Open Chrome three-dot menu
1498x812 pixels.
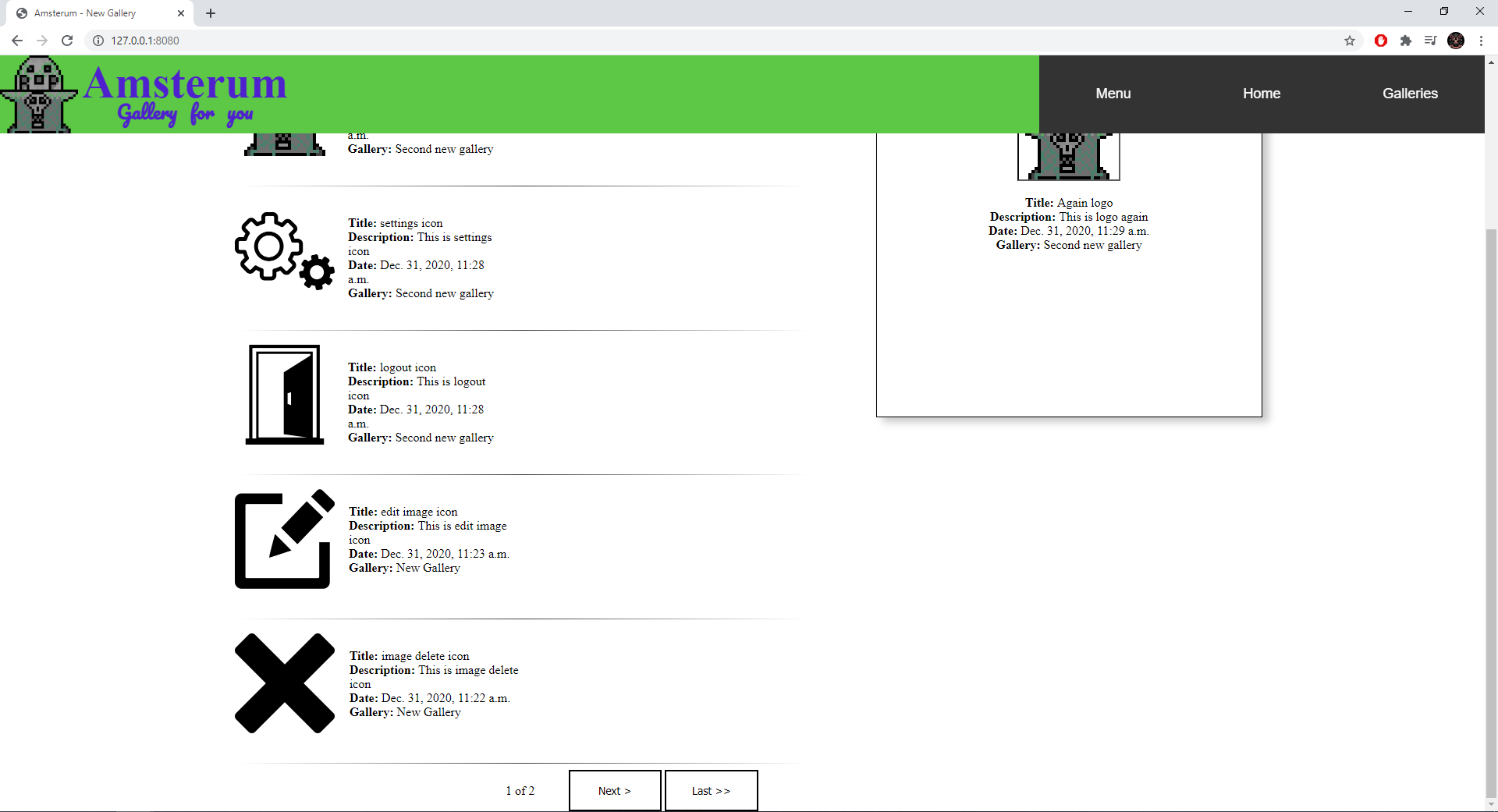pyautogui.click(x=1481, y=41)
